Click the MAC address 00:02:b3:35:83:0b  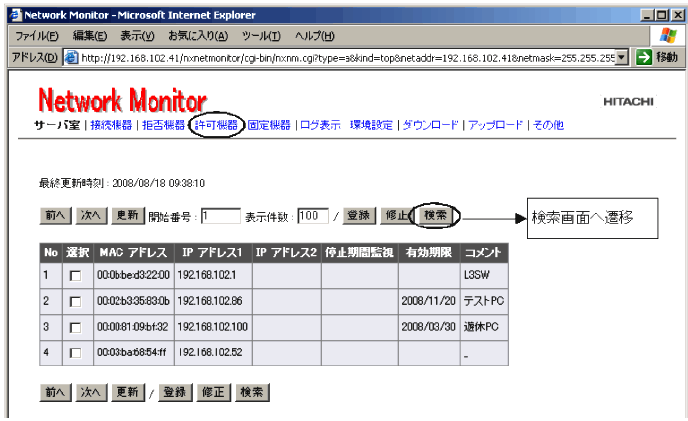coord(133,301)
